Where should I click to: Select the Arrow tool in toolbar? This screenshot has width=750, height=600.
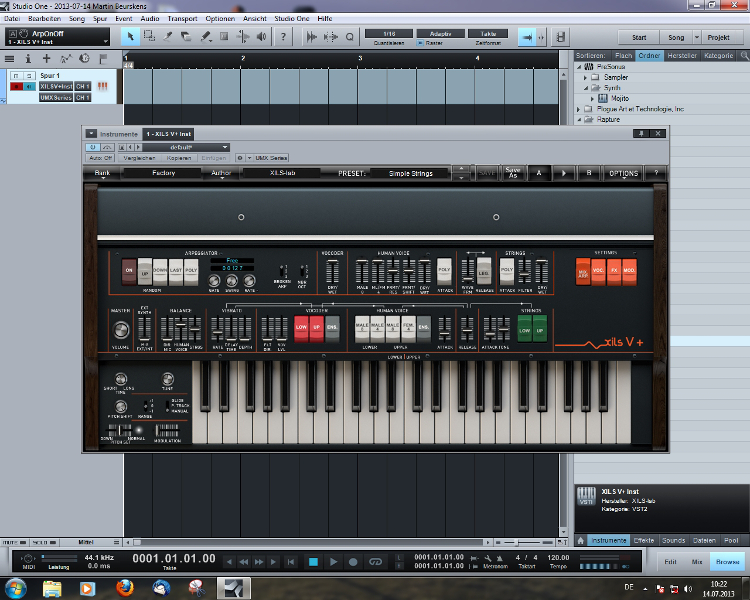pos(130,37)
